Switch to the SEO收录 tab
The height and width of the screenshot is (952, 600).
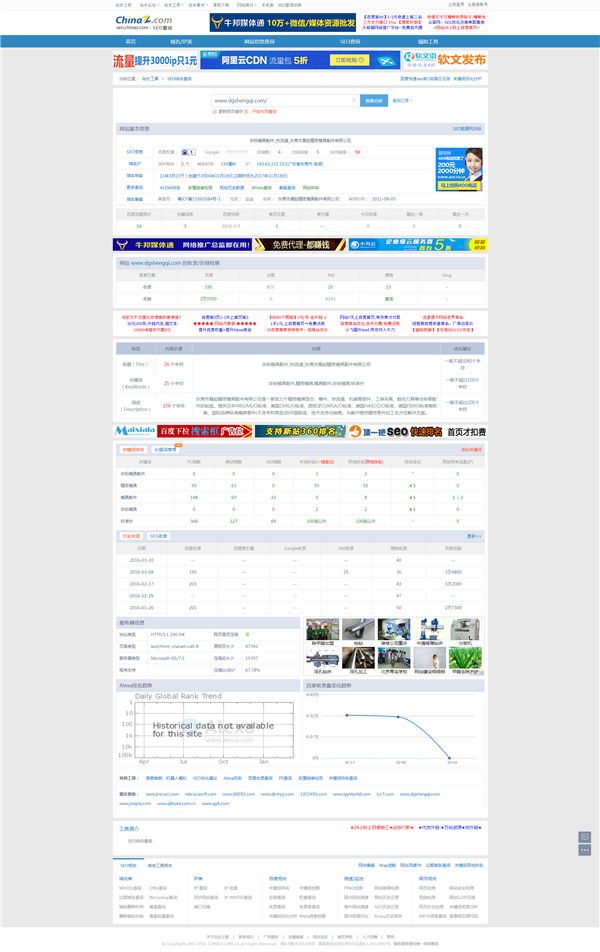(159, 536)
